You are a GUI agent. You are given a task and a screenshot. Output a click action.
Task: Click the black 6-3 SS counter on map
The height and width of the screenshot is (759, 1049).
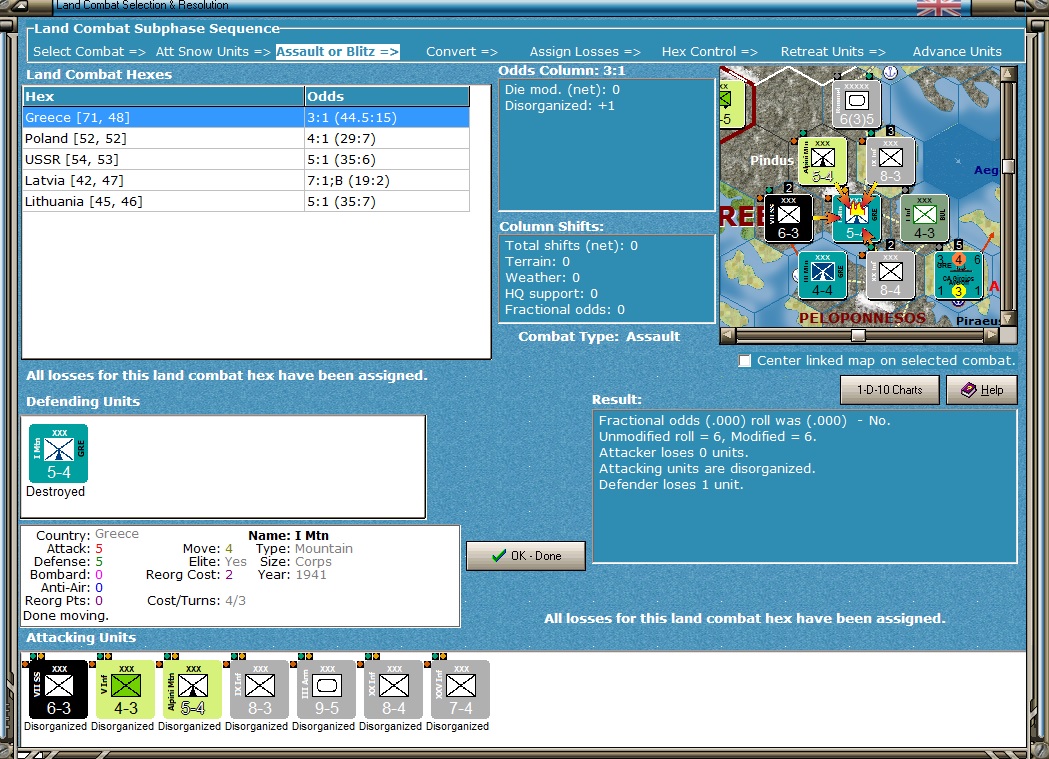pyautogui.click(x=788, y=218)
